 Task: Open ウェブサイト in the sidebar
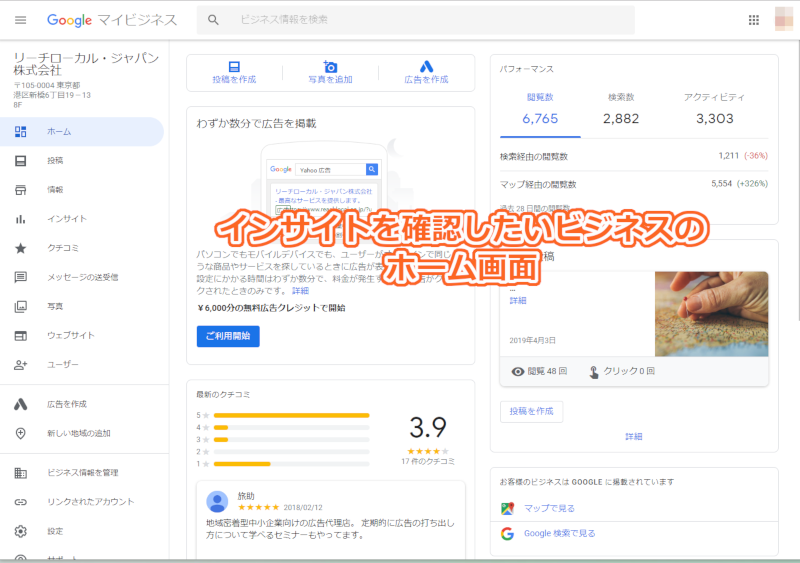(71, 335)
